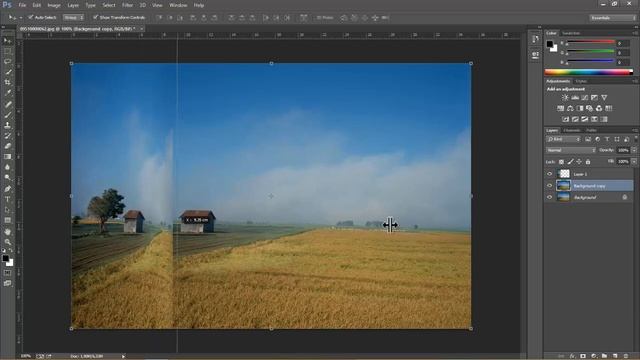Click the Add layer style fx button
The width and height of the screenshot is (640, 360).
(x=572, y=356)
